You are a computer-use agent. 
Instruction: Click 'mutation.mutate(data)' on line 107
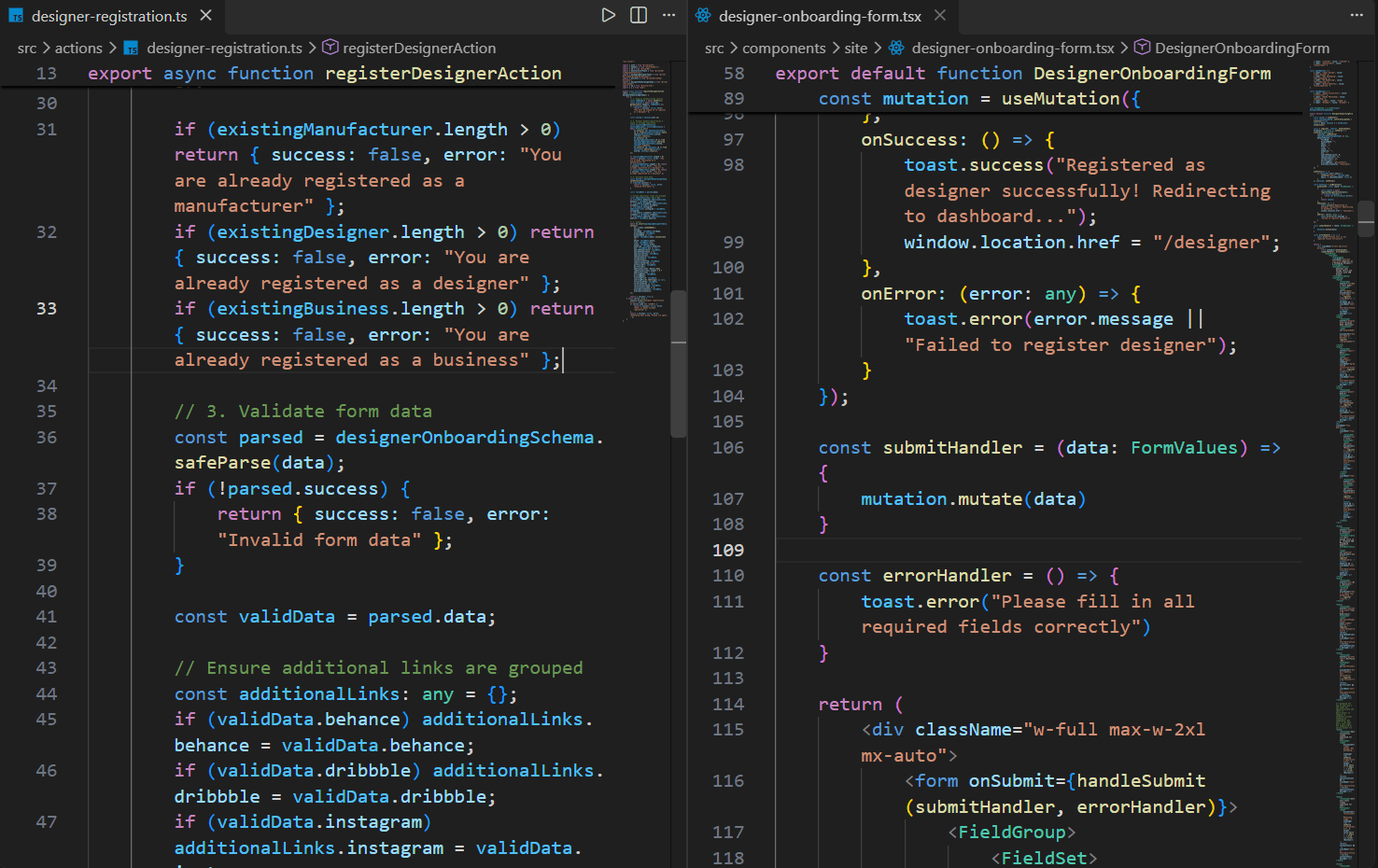[x=973, y=499]
